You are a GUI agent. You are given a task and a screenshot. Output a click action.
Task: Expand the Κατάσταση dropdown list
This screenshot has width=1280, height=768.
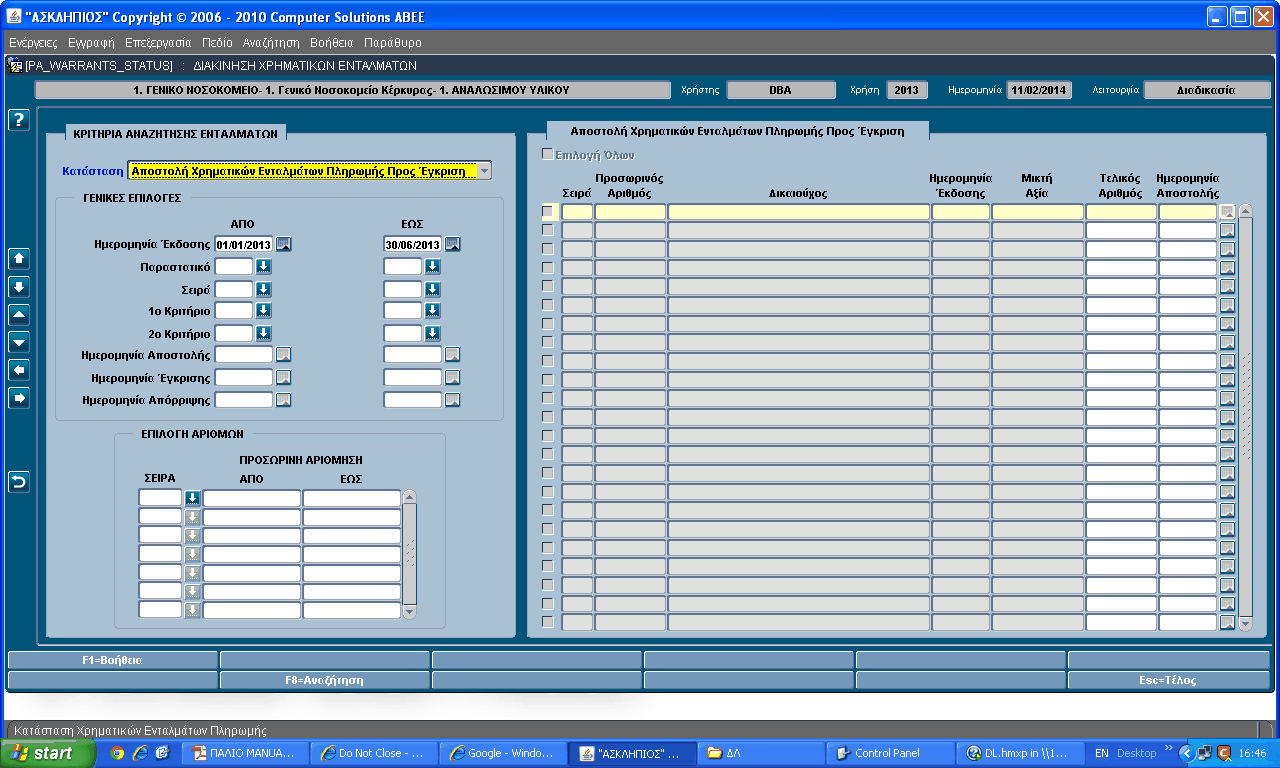coord(484,171)
